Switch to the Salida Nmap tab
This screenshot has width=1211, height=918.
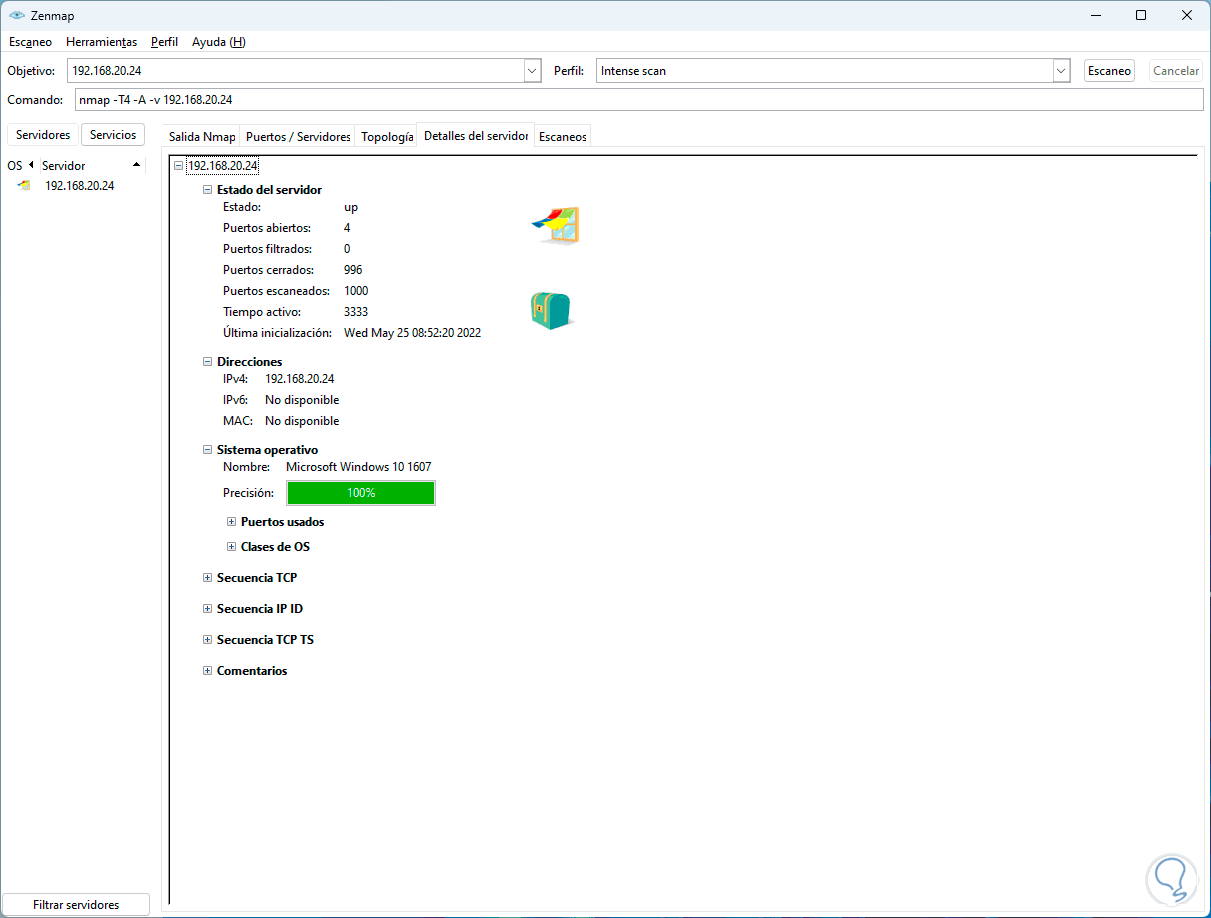click(202, 137)
